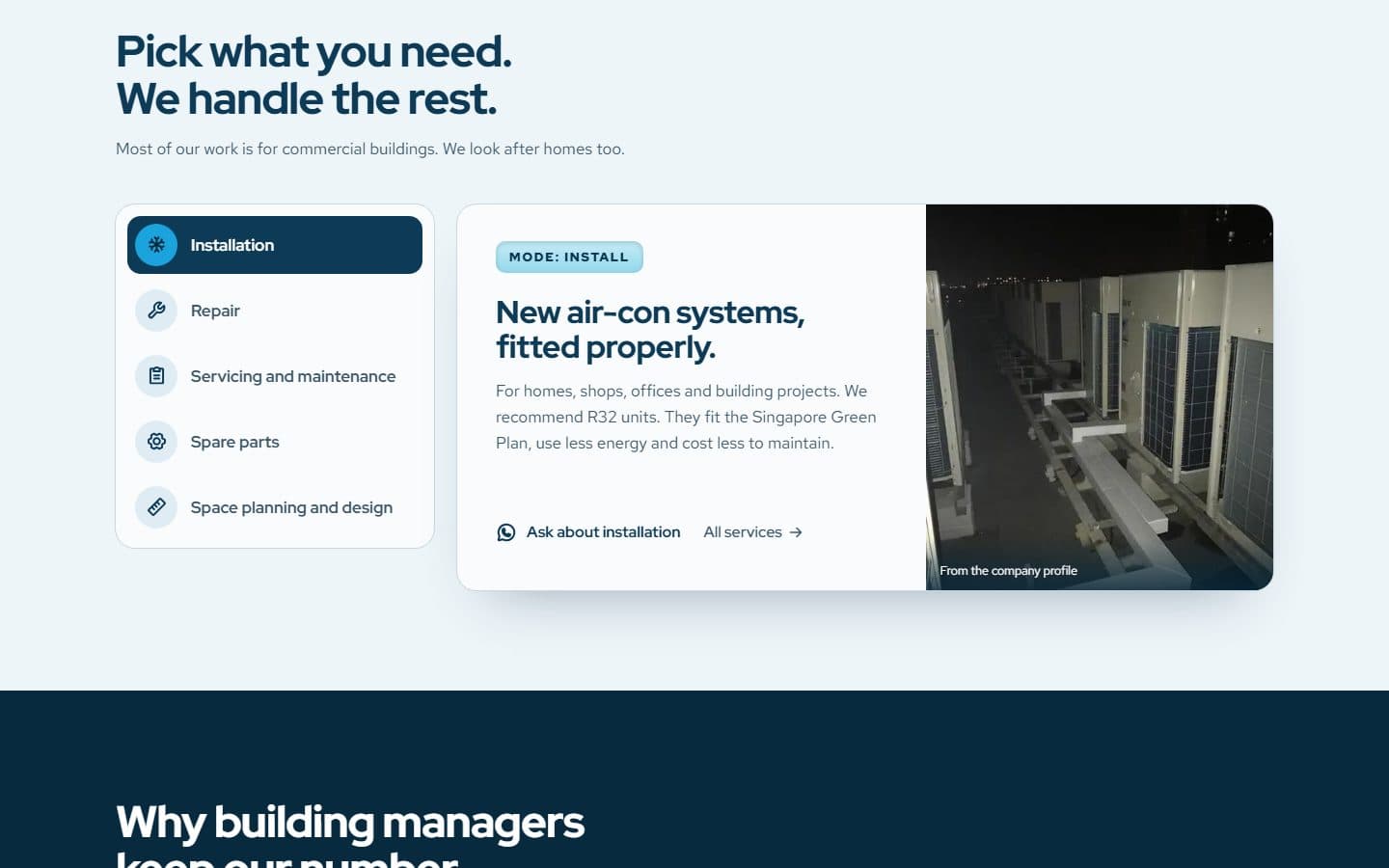Follow the All services link
Viewport: 1389px width, 868px height.
tap(753, 532)
